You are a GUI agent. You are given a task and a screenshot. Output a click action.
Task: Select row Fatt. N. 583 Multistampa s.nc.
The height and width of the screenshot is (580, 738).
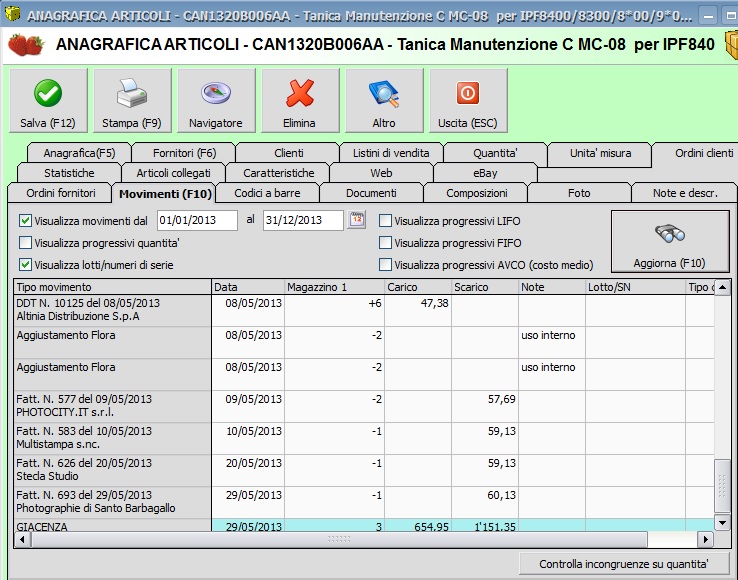pos(364,438)
